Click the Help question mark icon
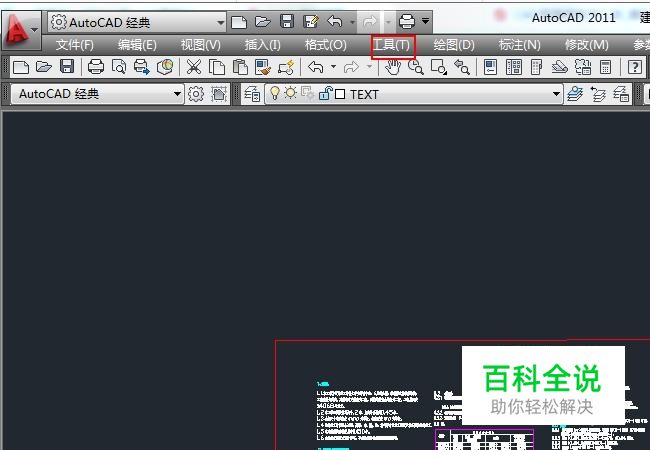The image size is (650, 450). [635, 67]
